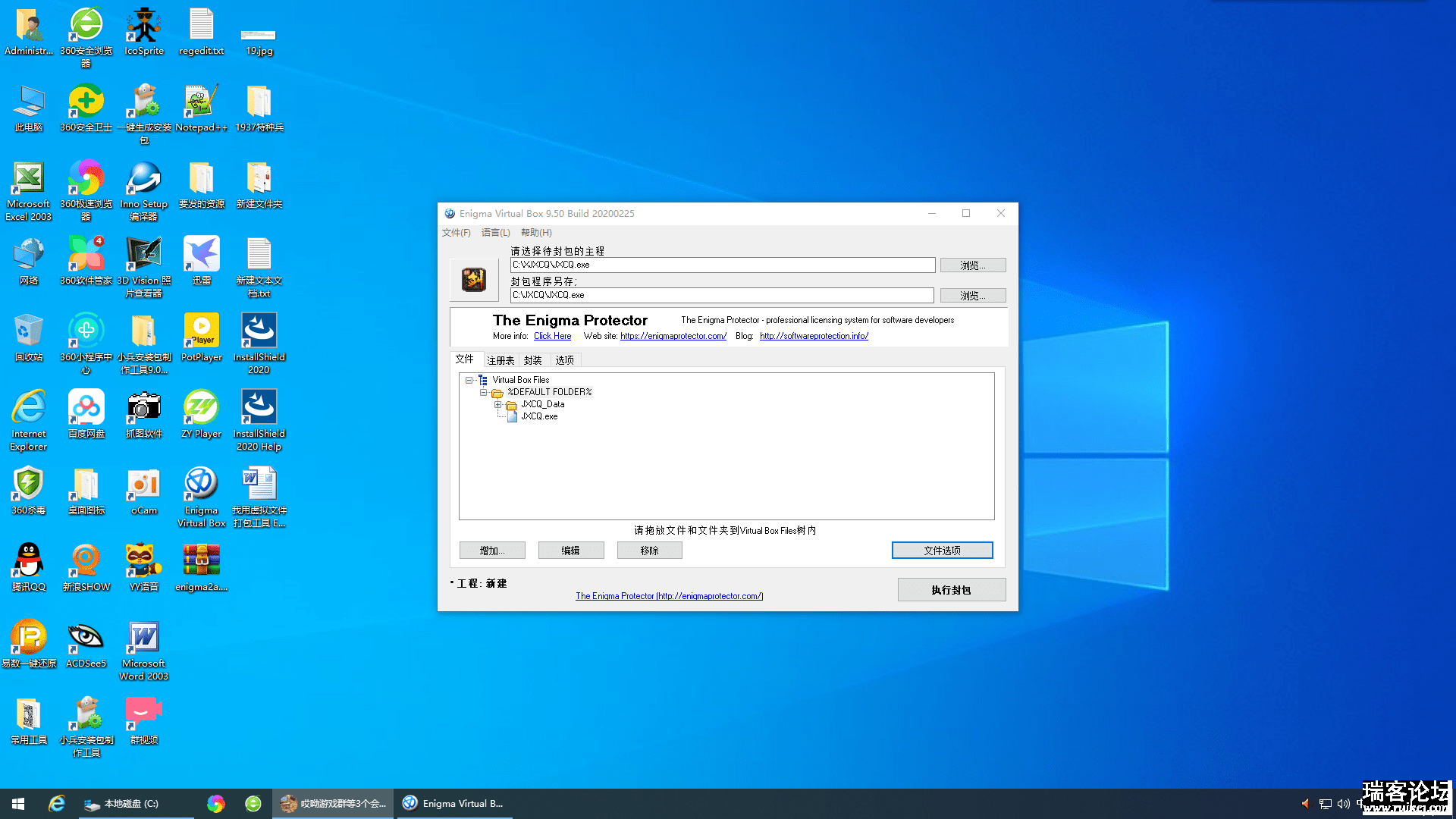The image size is (1456, 819).
Task: Switch to 本地磁盘 (C:) taskbar window
Action: [x=135, y=804]
